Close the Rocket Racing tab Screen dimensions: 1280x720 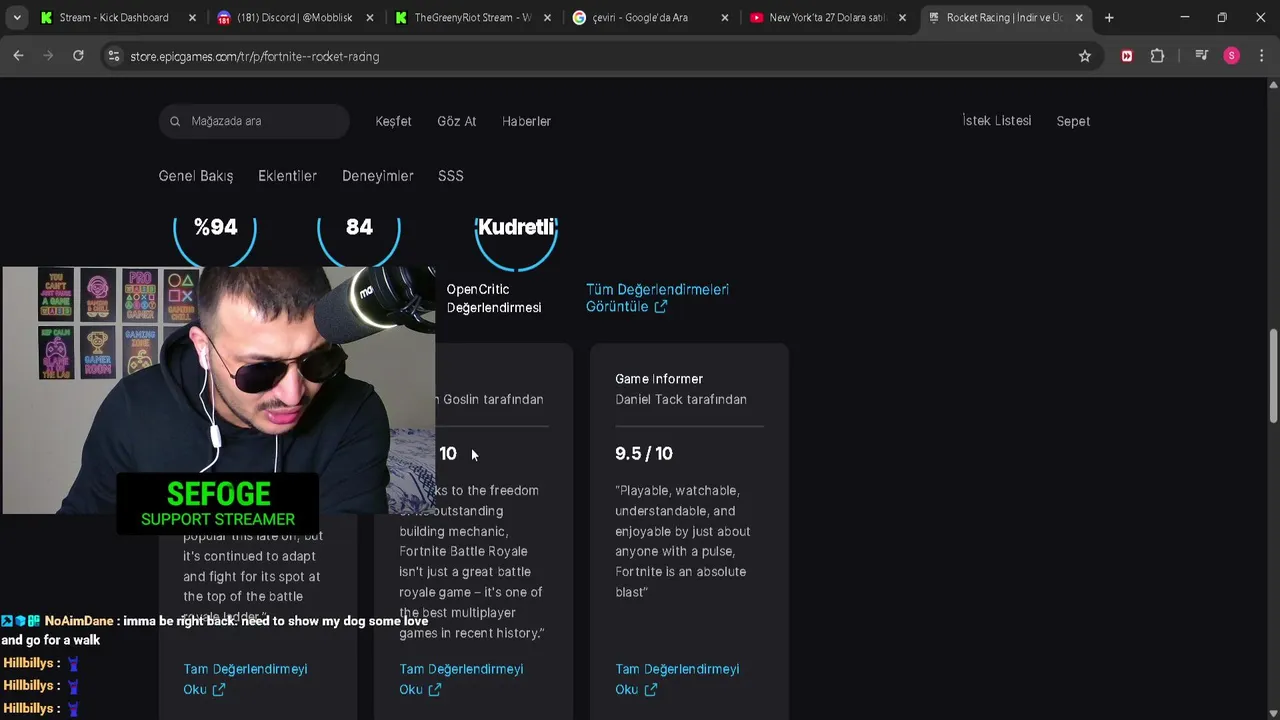[x=1079, y=17]
